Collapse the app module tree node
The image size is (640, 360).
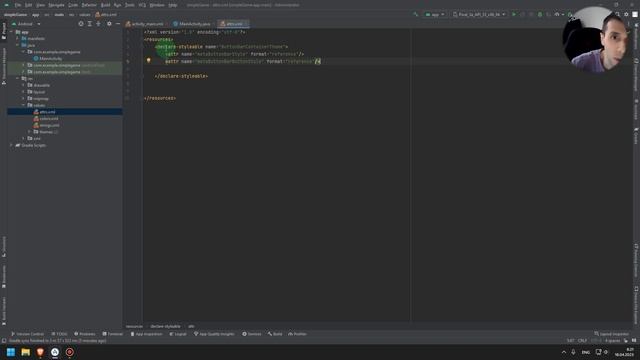(x=11, y=32)
